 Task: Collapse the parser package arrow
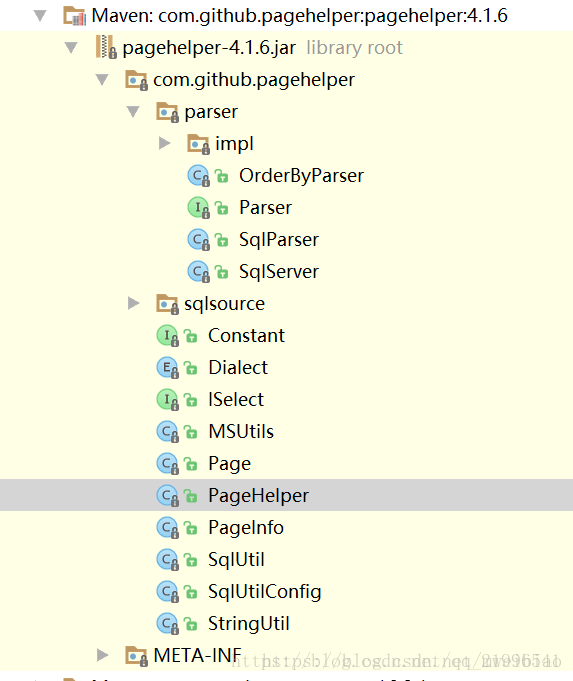coord(133,112)
